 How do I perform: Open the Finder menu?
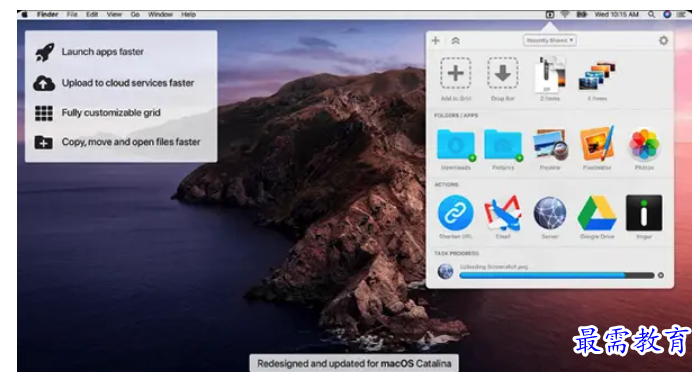(x=48, y=15)
